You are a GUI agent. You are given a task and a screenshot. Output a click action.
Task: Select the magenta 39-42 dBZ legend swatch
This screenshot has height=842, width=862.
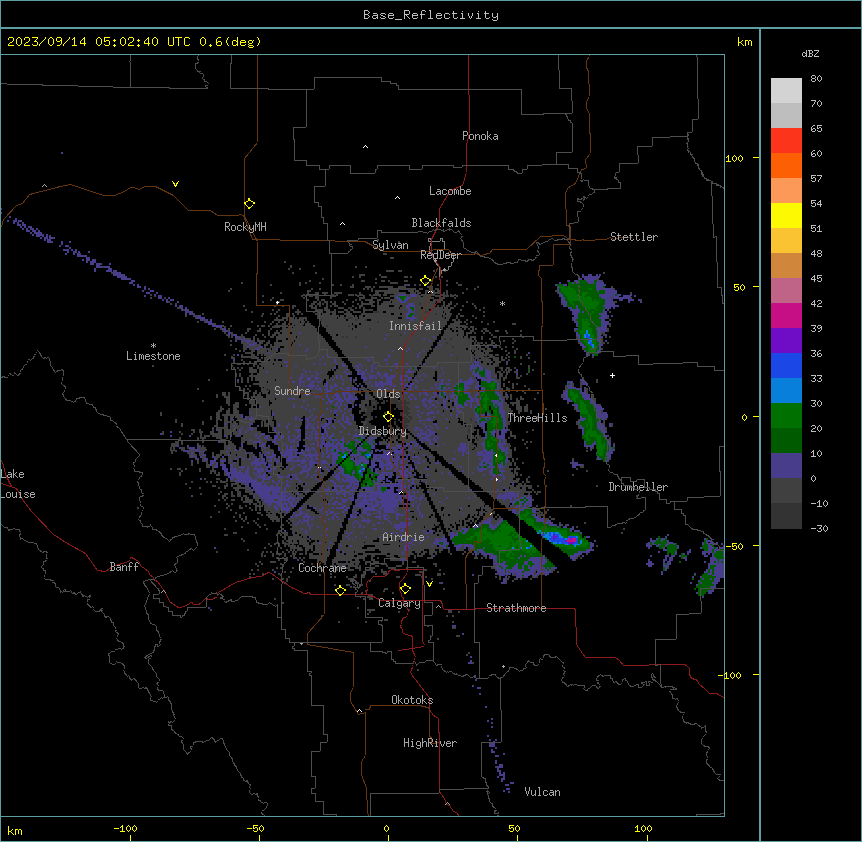pos(786,316)
